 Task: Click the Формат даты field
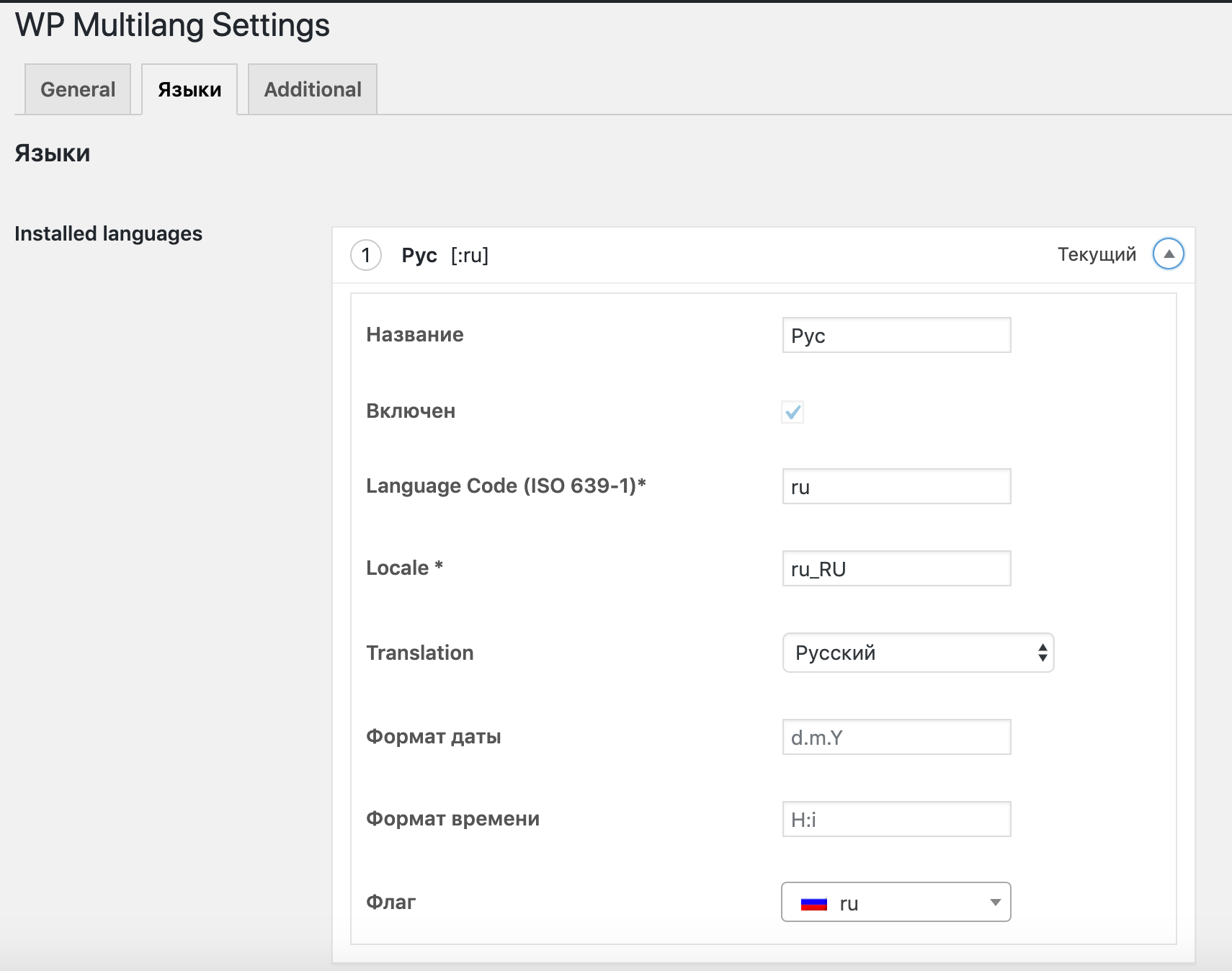pyautogui.click(x=896, y=737)
